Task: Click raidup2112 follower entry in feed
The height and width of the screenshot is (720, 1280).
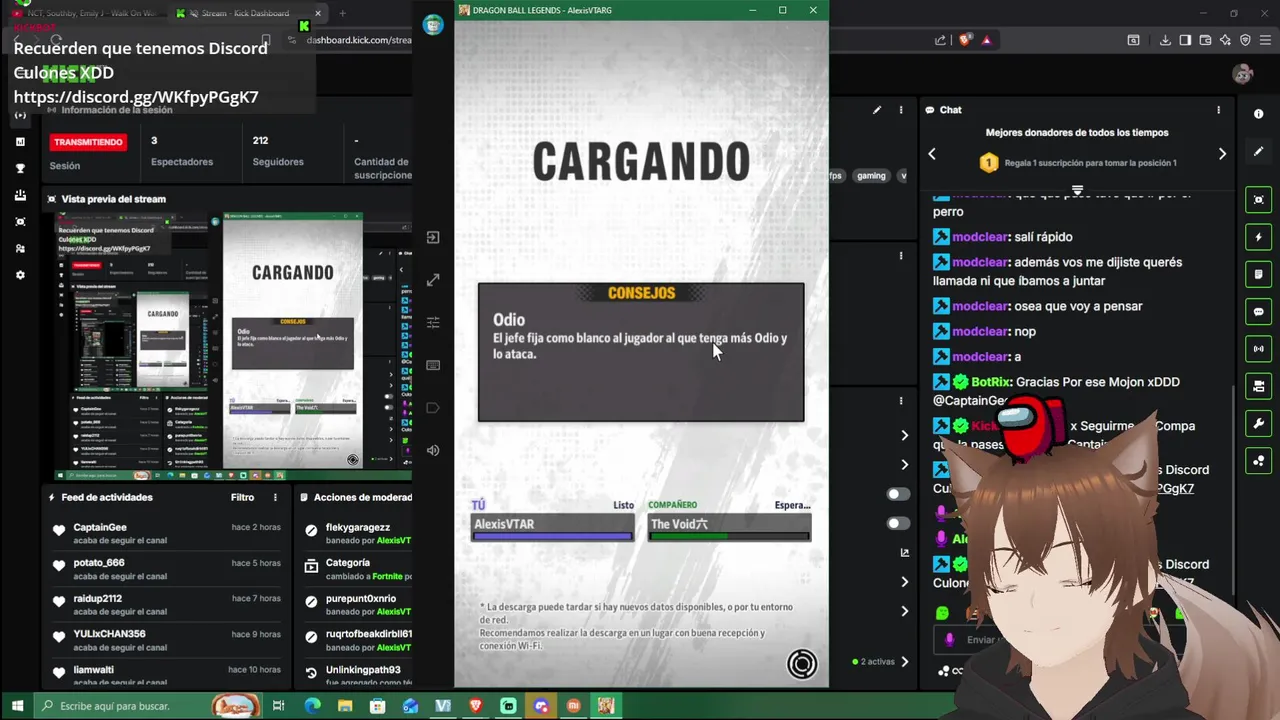Action: tap(168, 605)
